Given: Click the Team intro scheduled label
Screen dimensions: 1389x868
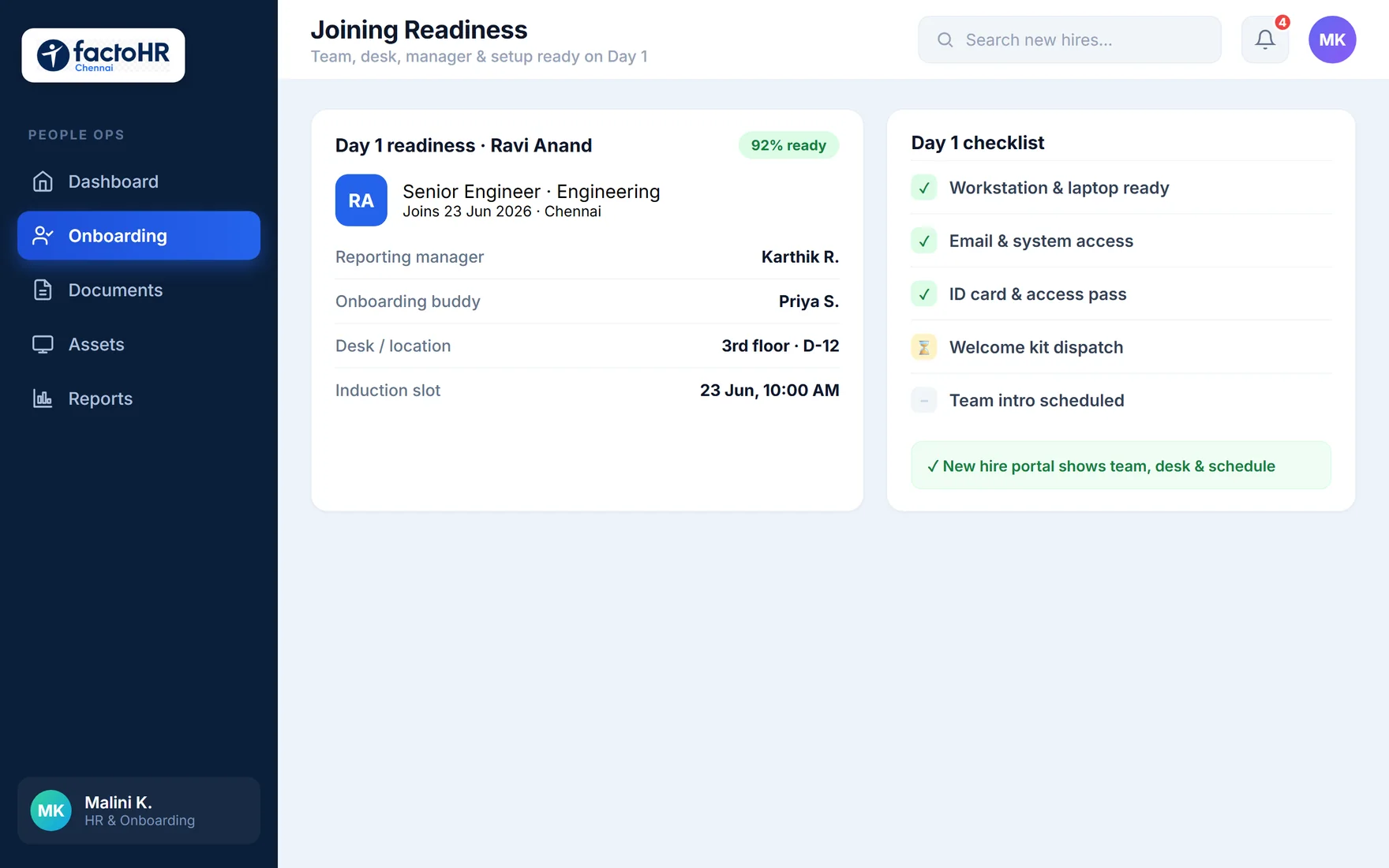Looking at the screenshot, I should click(1037, 400).
